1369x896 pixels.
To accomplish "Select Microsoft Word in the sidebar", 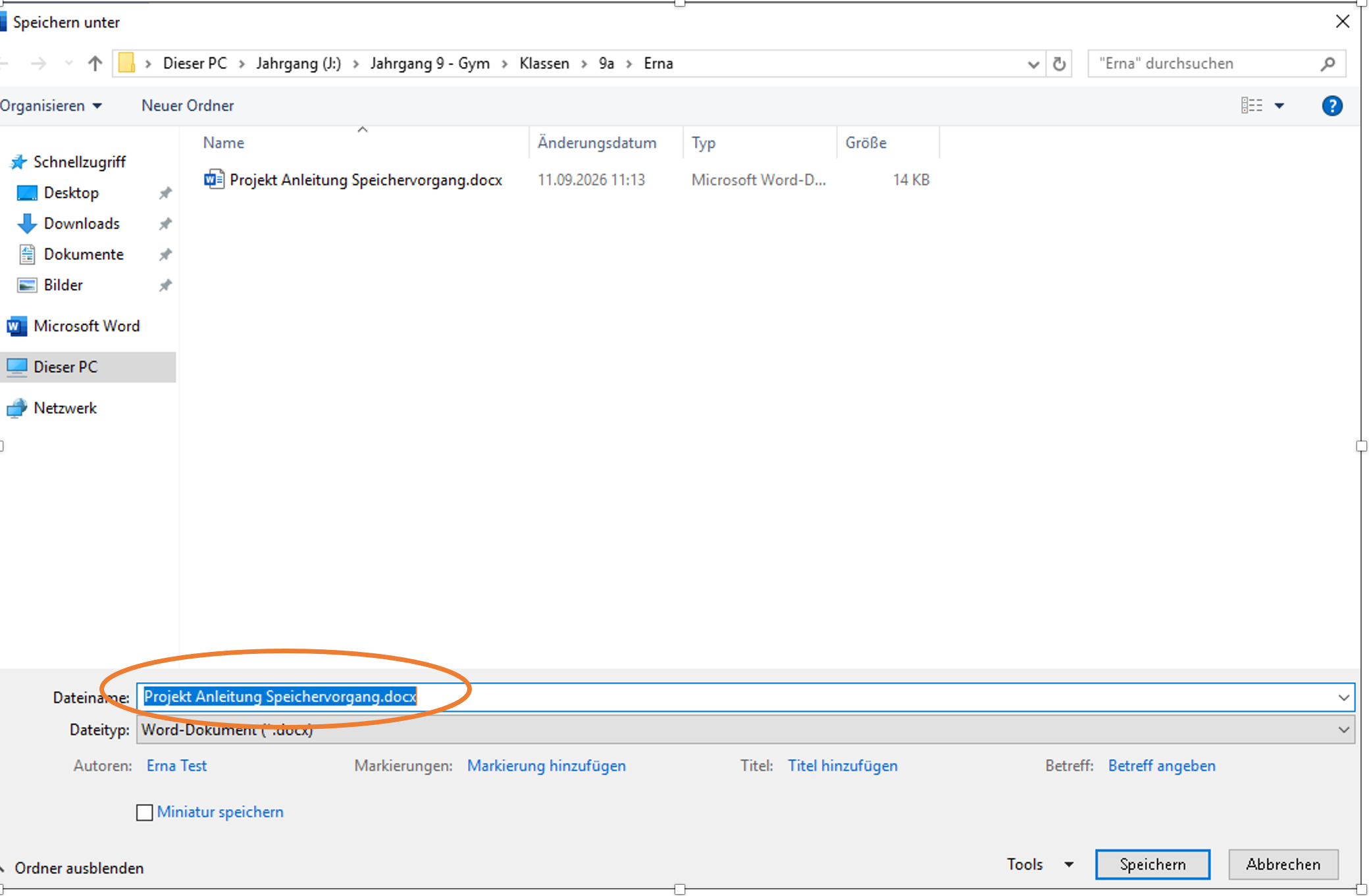I will click(x=86, y=326).
